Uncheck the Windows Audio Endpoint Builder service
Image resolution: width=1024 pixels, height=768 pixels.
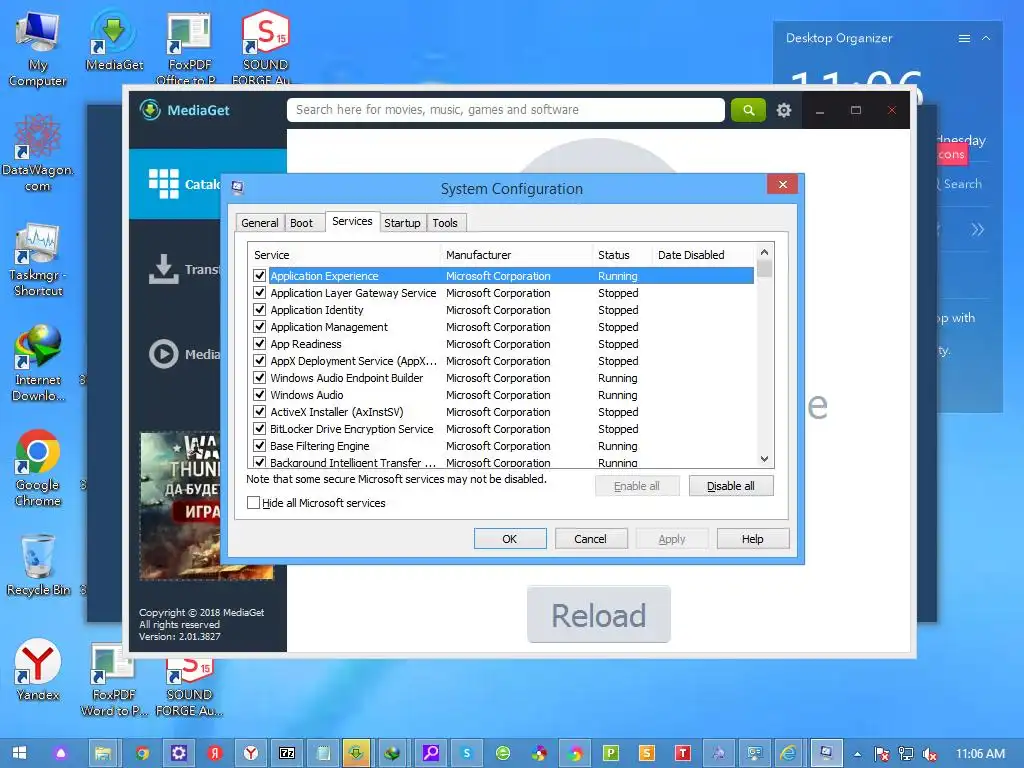(259, 377)
